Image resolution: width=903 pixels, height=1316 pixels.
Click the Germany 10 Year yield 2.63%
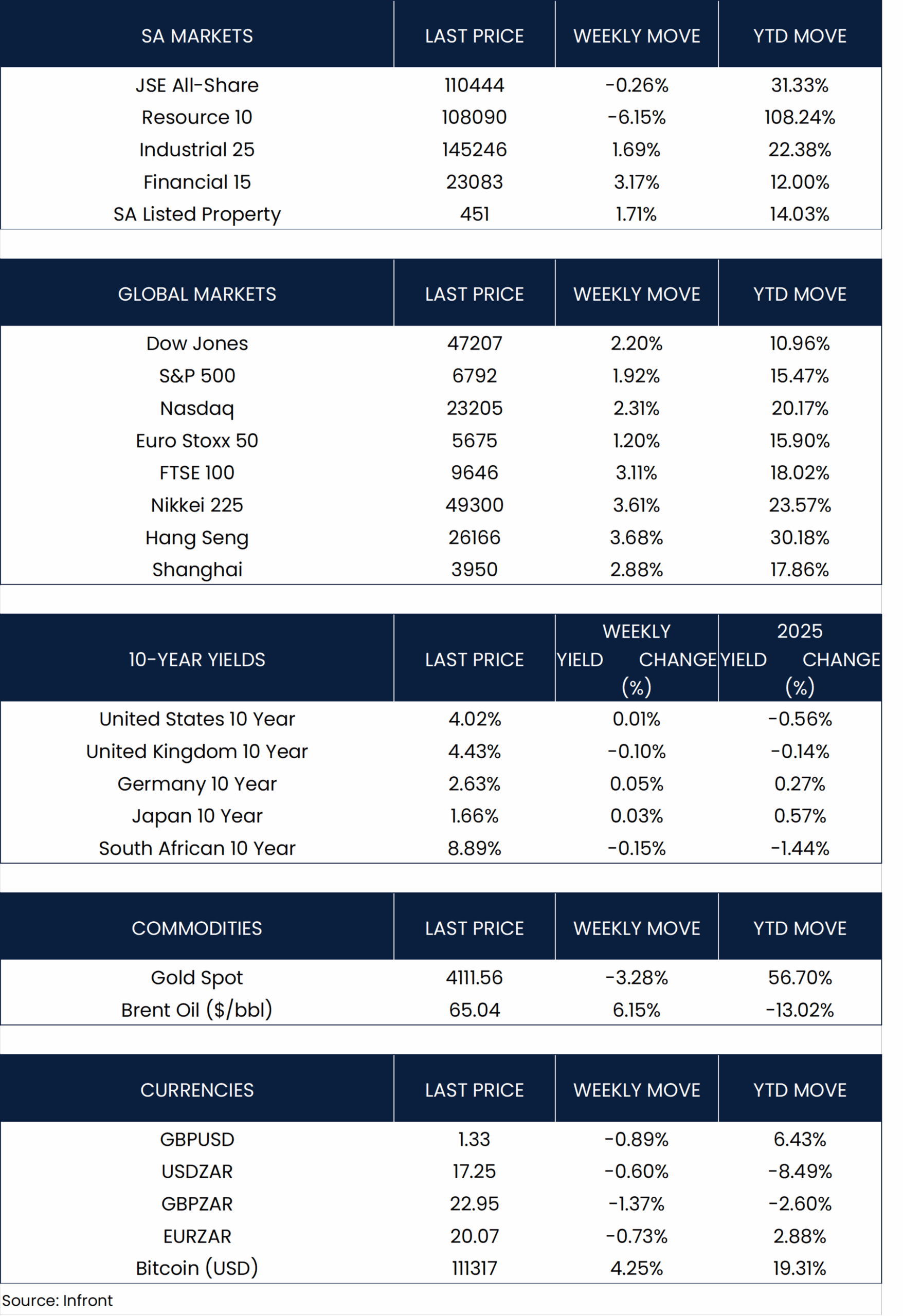coord(474,784)
